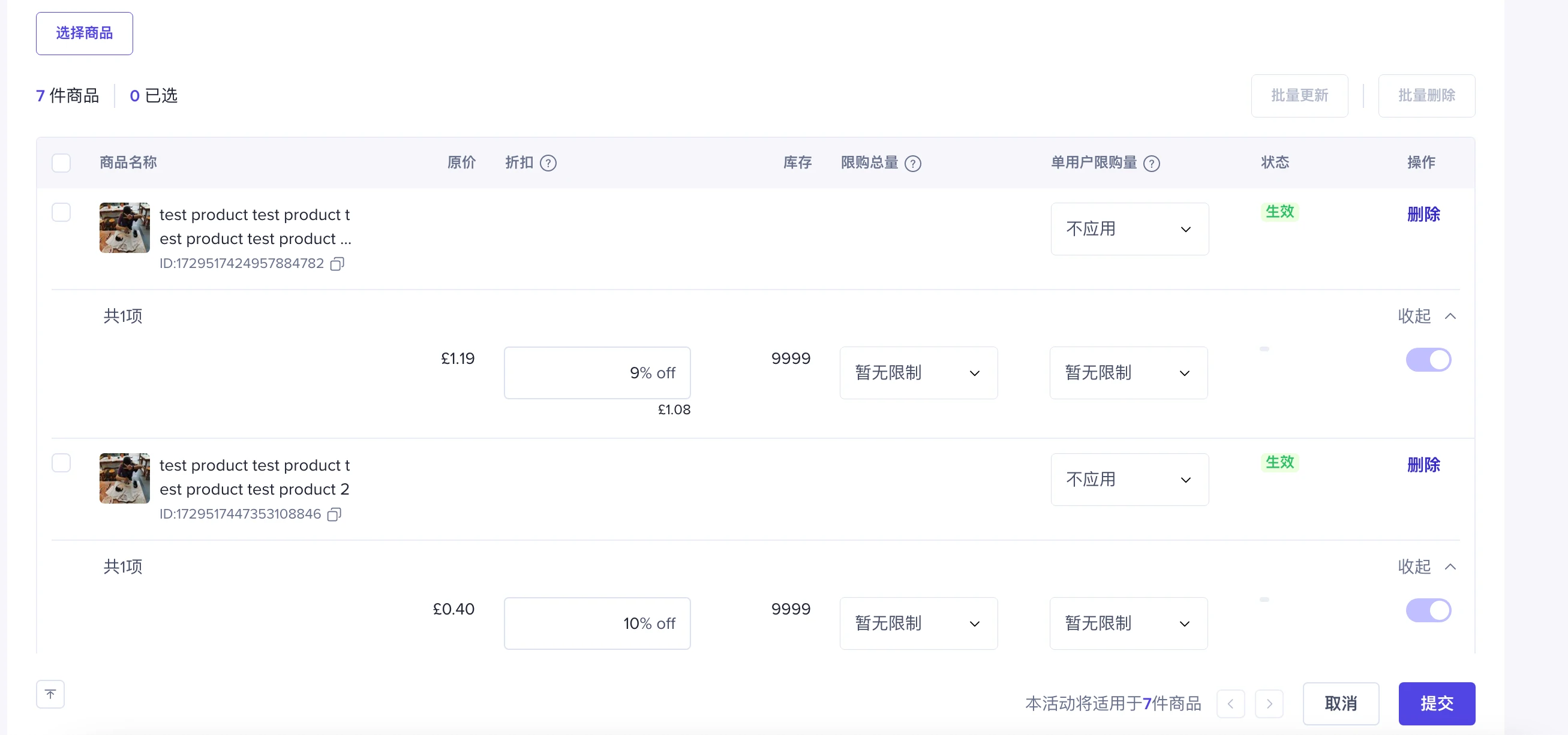Viewport: 1568px width, 735px height.
Task: Go to next page with right arrow
Action: [x=1270, y=704]
